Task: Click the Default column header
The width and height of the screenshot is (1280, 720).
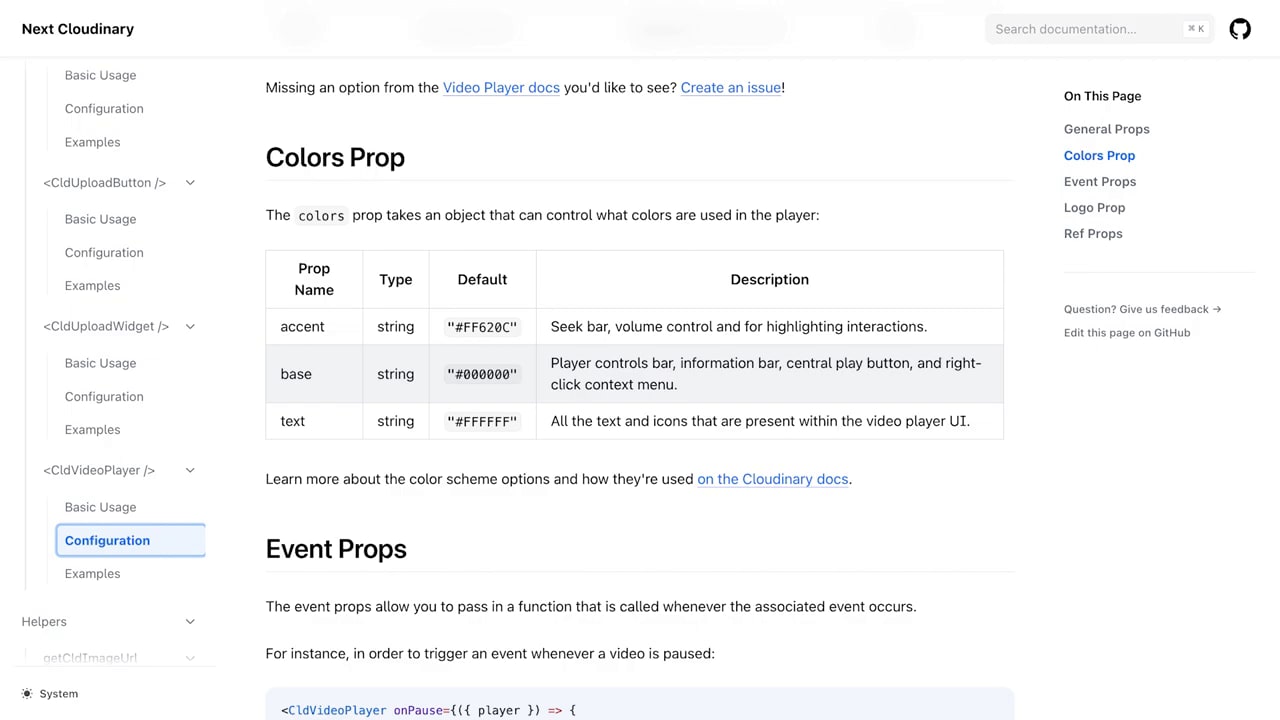Action: pos(482,280)
